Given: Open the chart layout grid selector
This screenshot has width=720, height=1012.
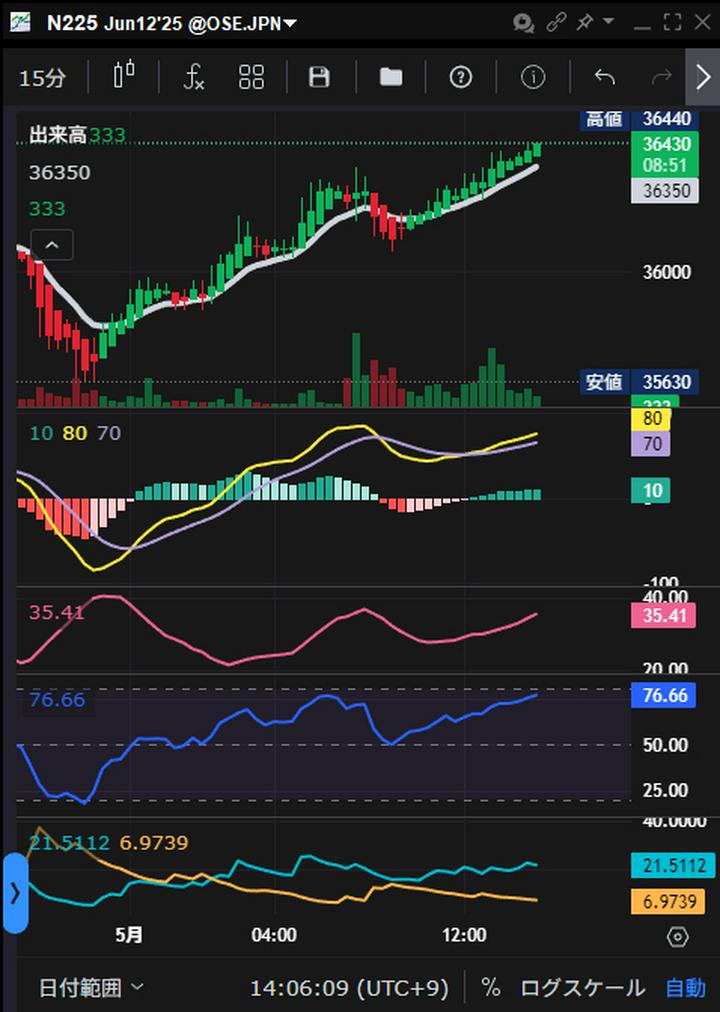Looking at the screenshot, I should point(251,77).
